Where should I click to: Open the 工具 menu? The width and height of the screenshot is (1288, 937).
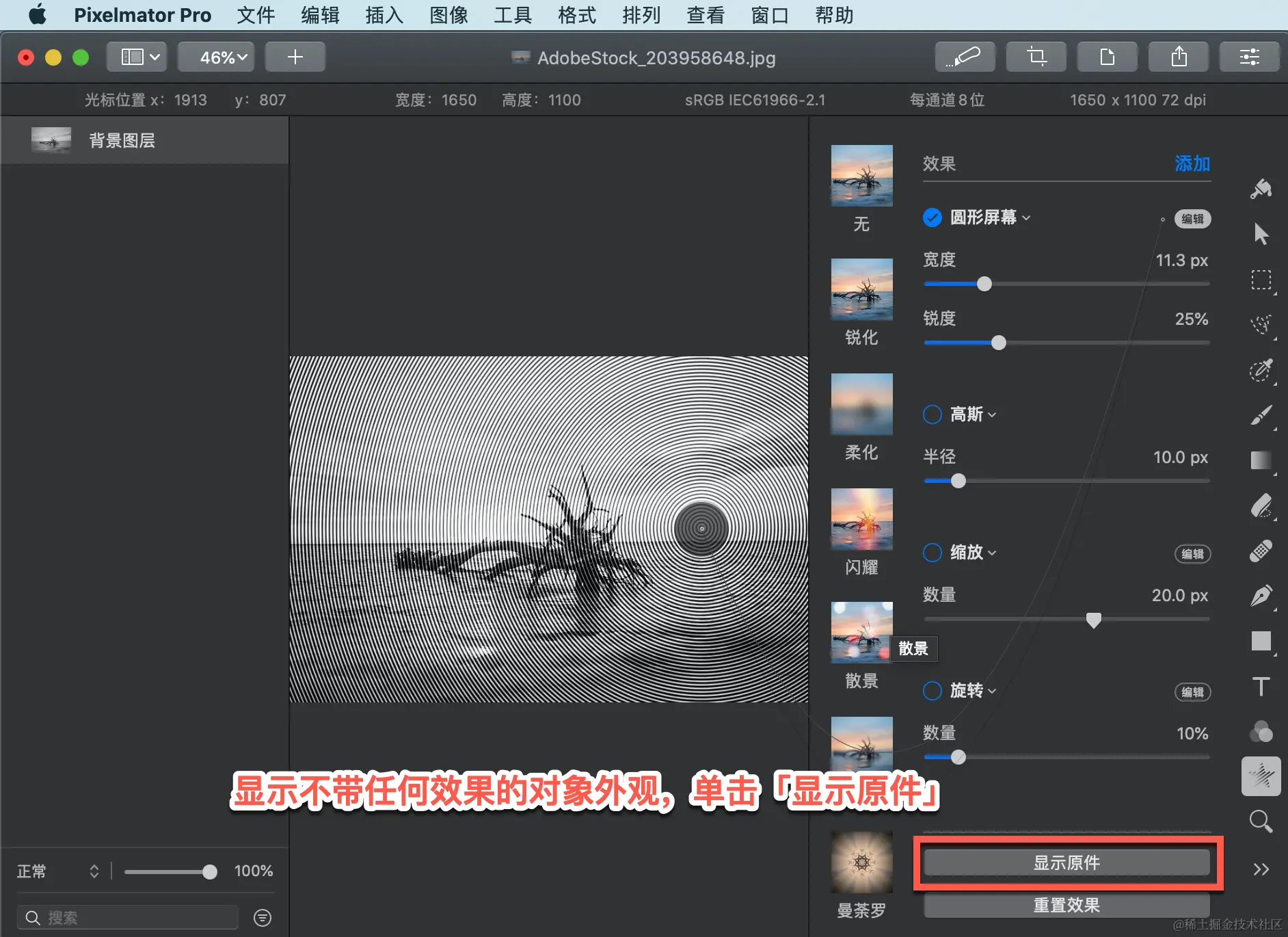click(x=513, y=15)
